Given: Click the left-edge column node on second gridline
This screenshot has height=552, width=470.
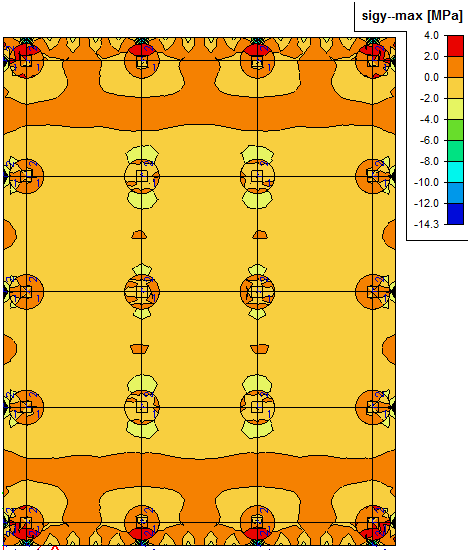Looking at the screenshot, I should (x=26, y=175).
